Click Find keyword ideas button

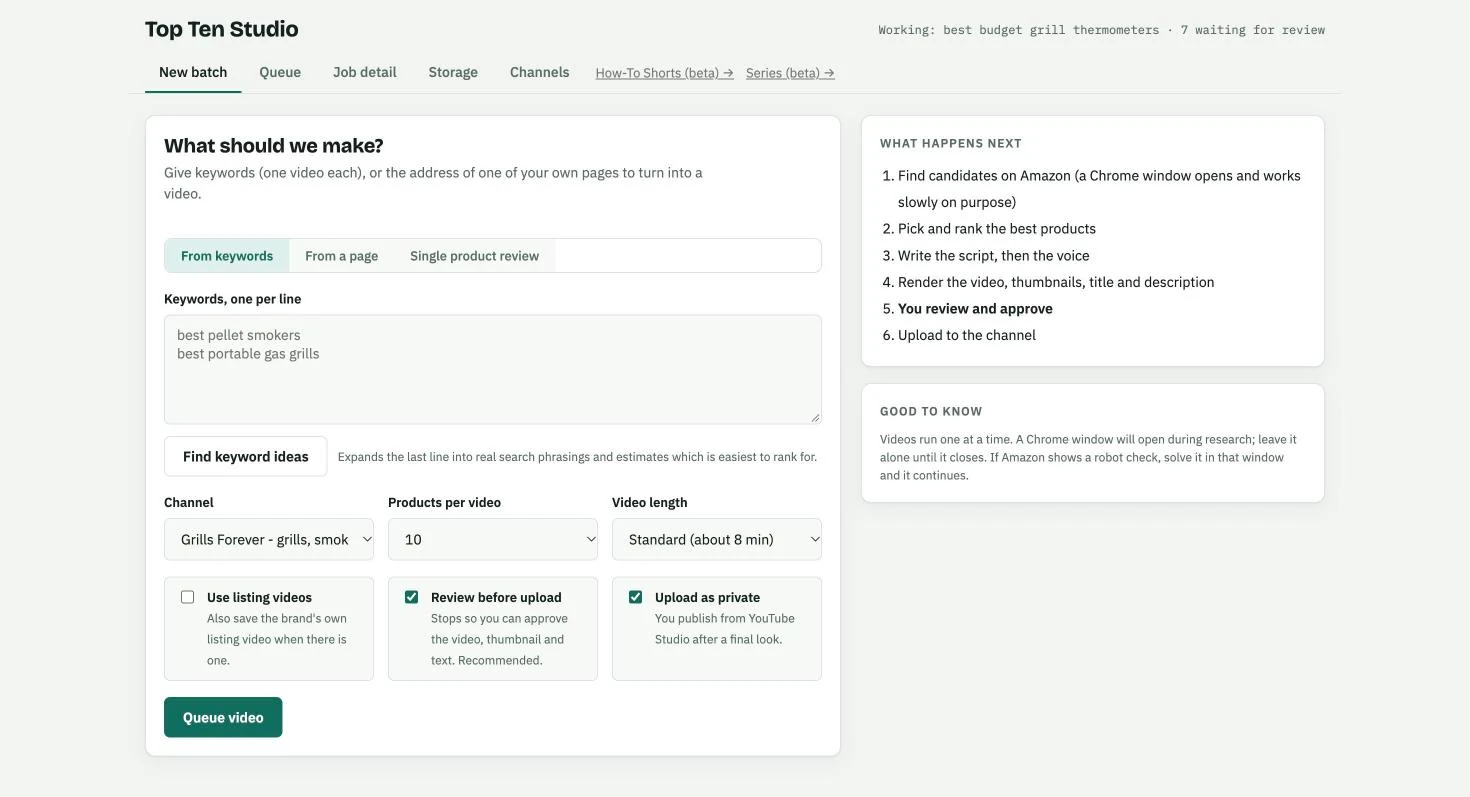click(x=246, y=456)
